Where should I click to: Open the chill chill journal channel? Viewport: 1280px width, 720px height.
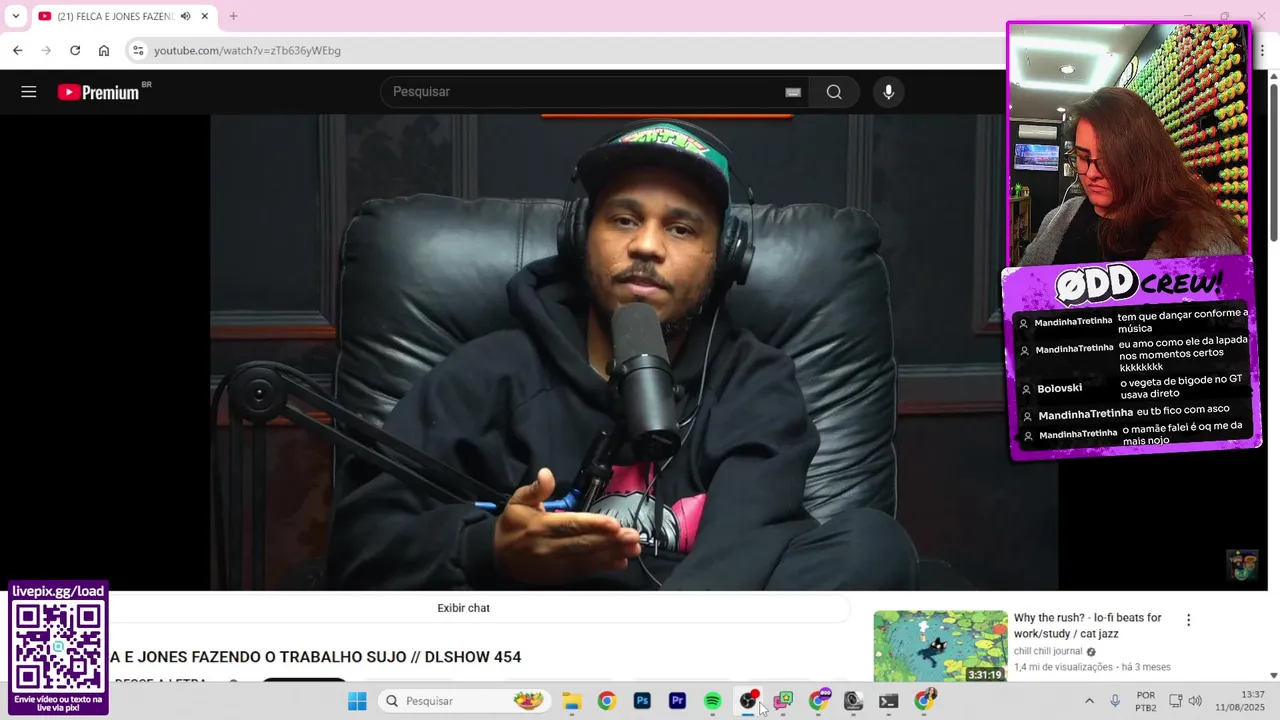(x=1048, y=651)
